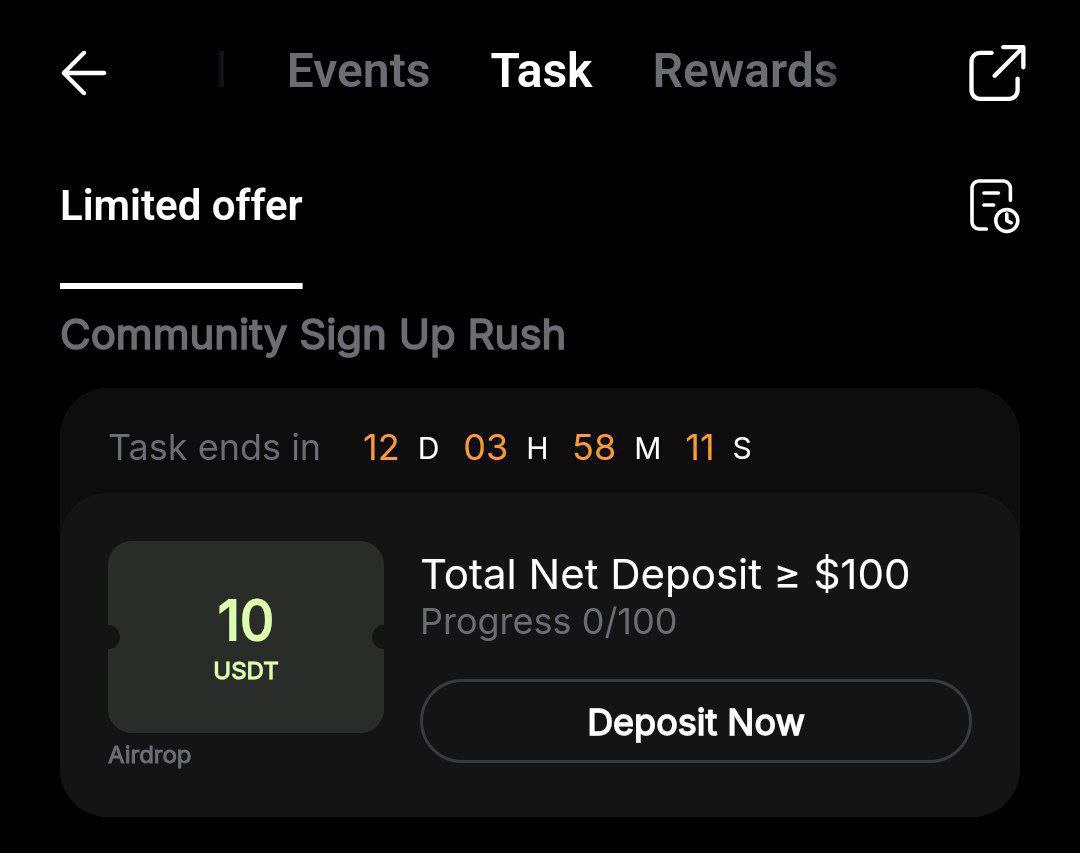Open the share icon at top right
Screen dimensions: 1080x853
(997, 73)
